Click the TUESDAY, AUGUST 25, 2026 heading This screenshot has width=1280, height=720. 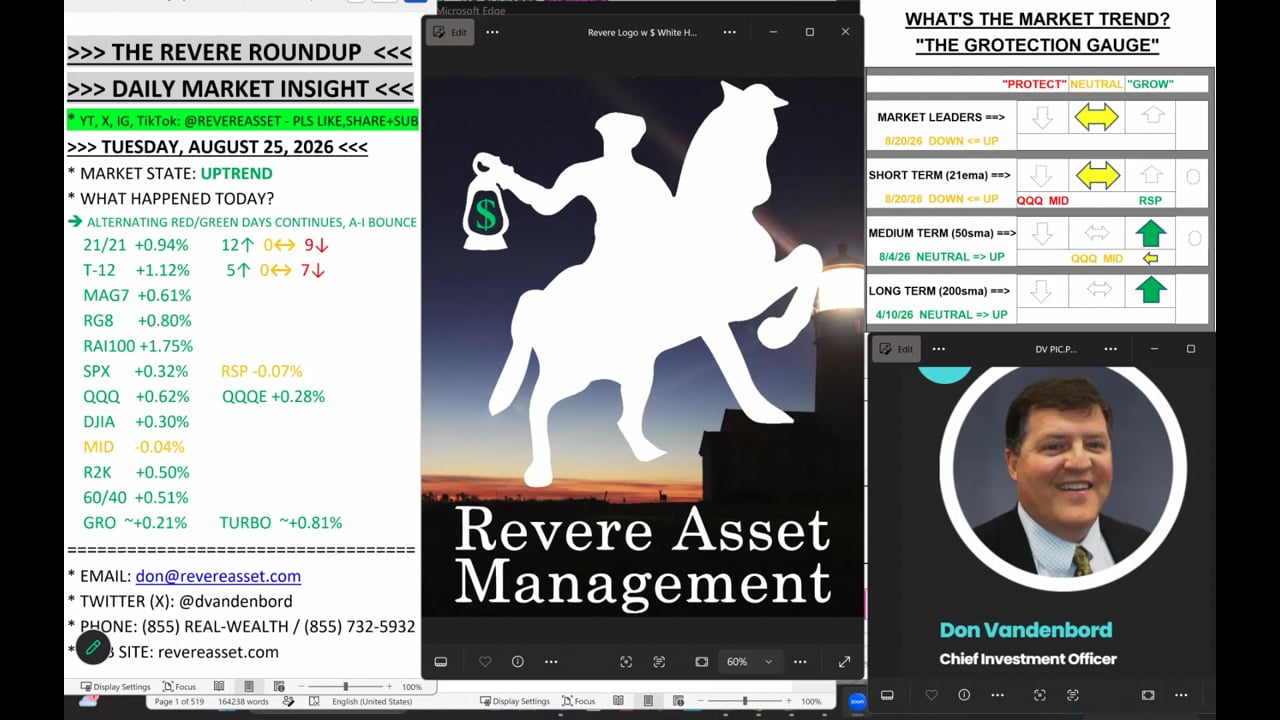tap(217, 147)
